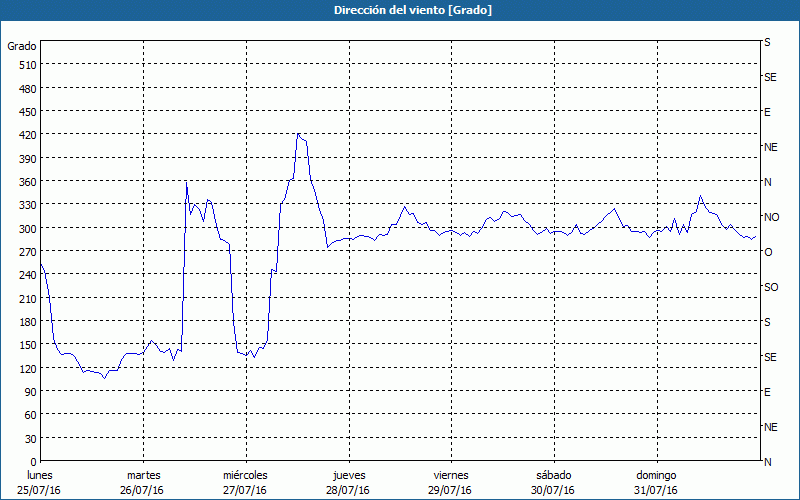800x500 pixels.
Task: Click the NO compass label on the right axis
Action: pyautogui.click(x=771, y=217)
